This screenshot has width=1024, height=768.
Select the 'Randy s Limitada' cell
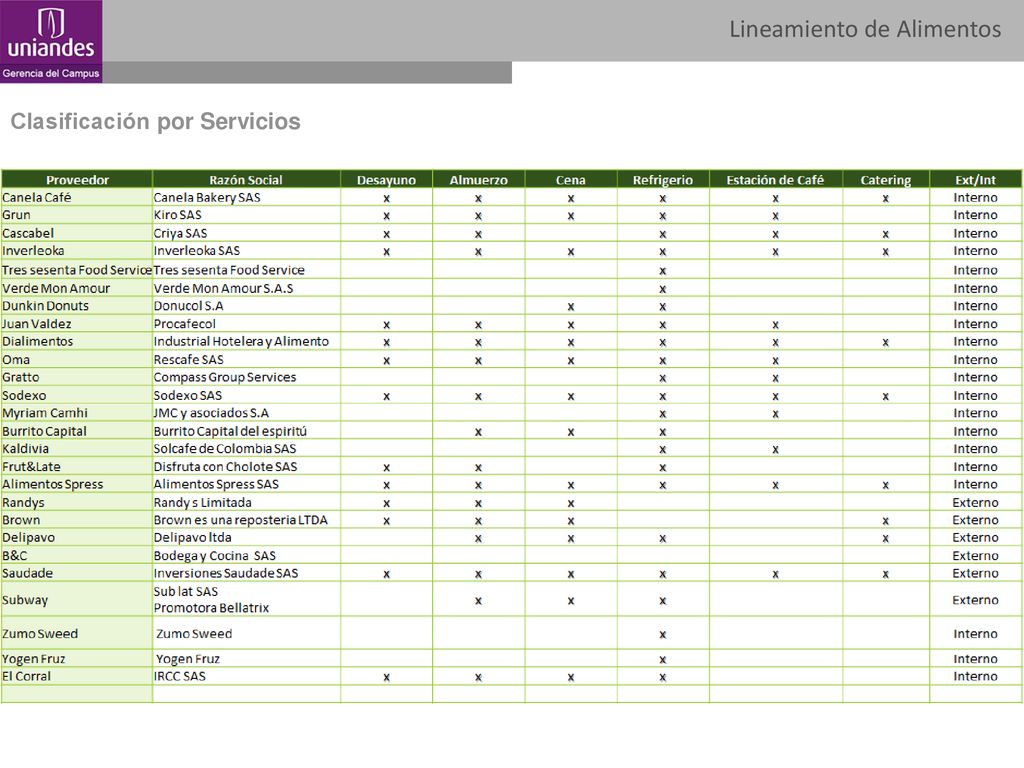(x=246, y=502)
